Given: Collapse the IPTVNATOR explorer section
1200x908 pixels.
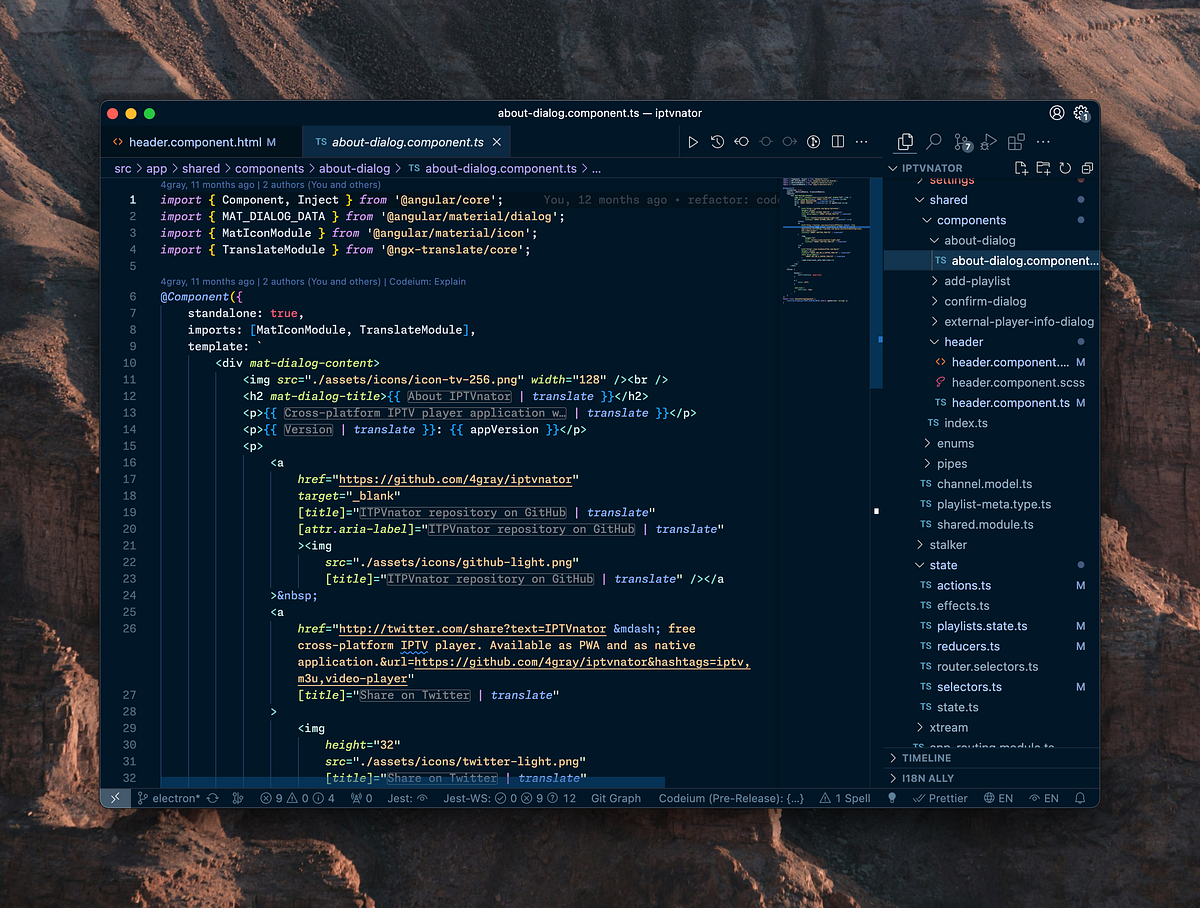Looking at the screenshot, I should click(892, 168).
